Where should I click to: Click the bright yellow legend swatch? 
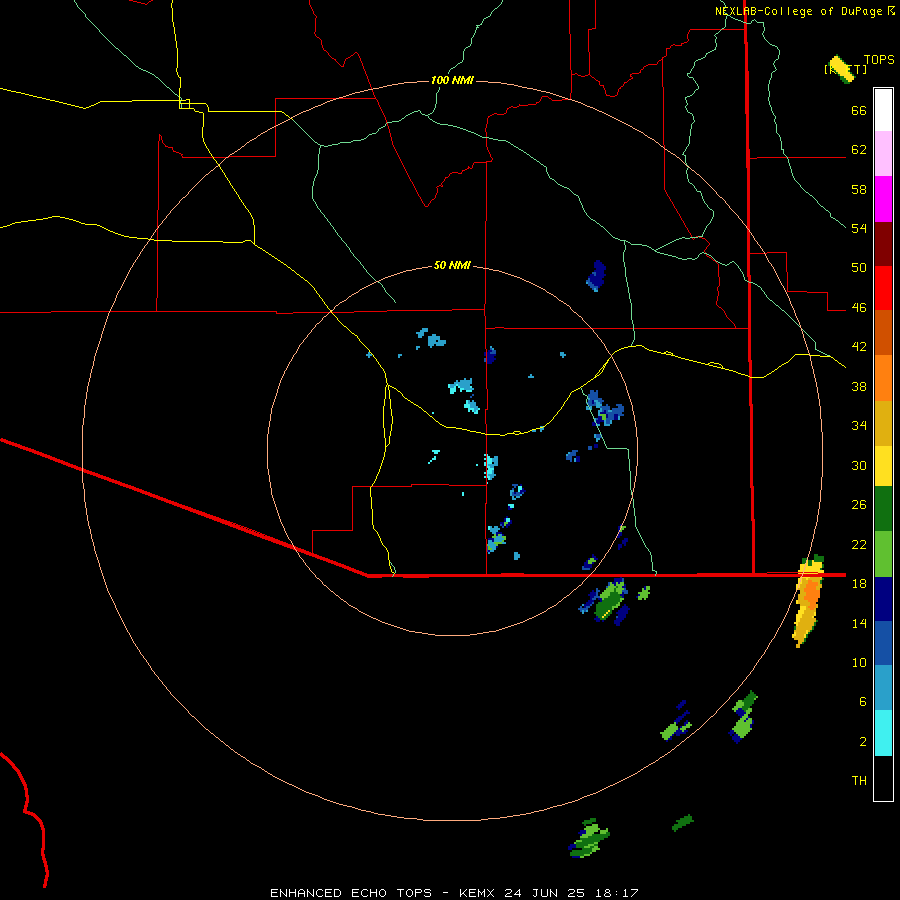coord(883,466)
